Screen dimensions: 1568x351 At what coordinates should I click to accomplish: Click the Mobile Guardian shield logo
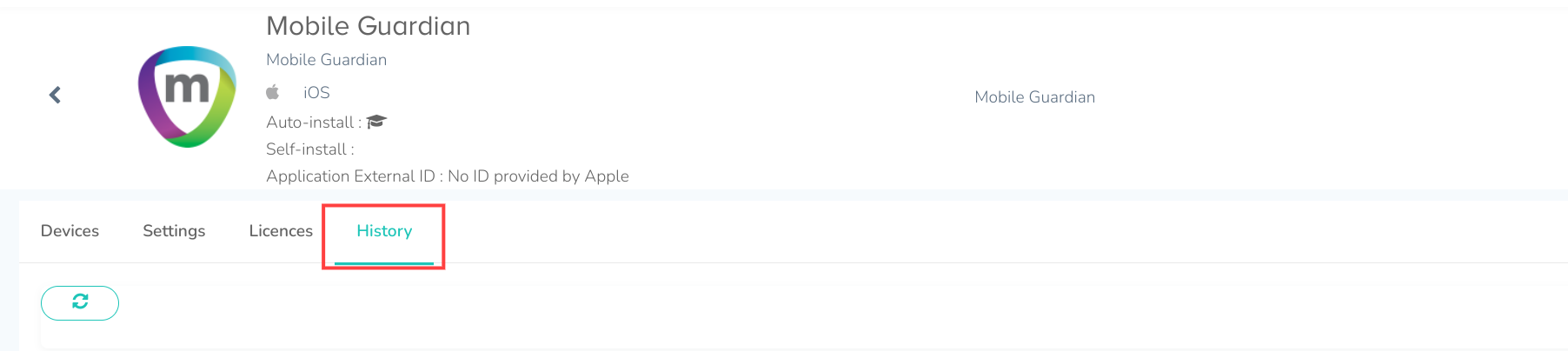point(187,96)
